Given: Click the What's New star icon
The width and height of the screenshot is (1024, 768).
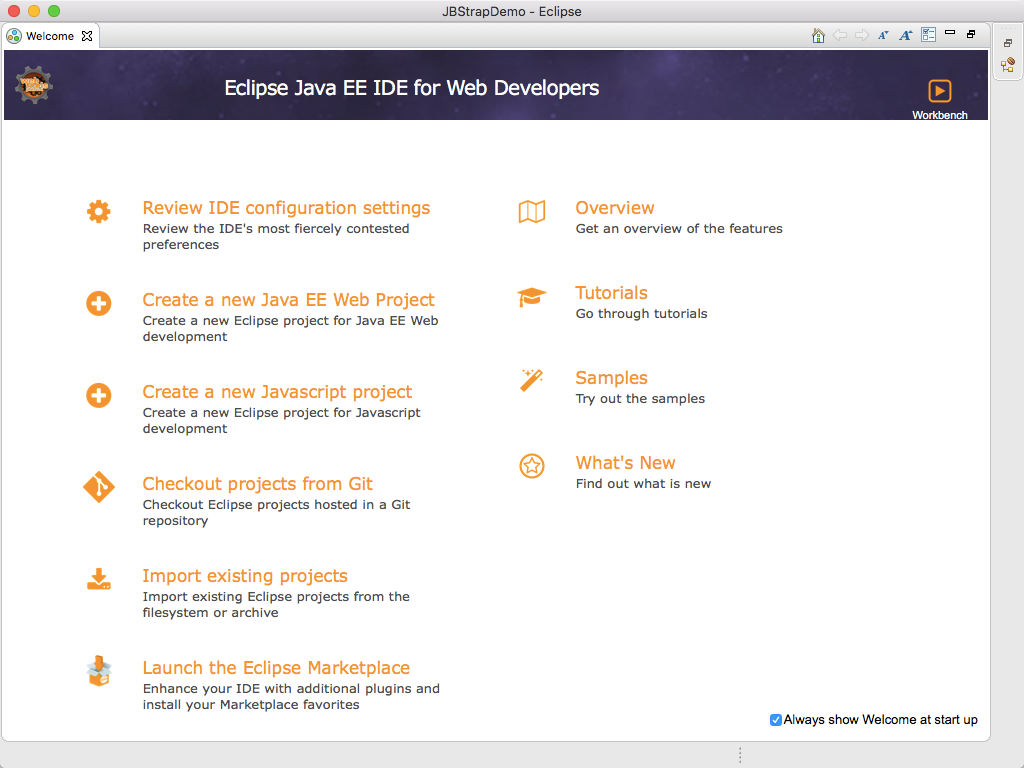Looking at the screenshot, I should point(532,466).
